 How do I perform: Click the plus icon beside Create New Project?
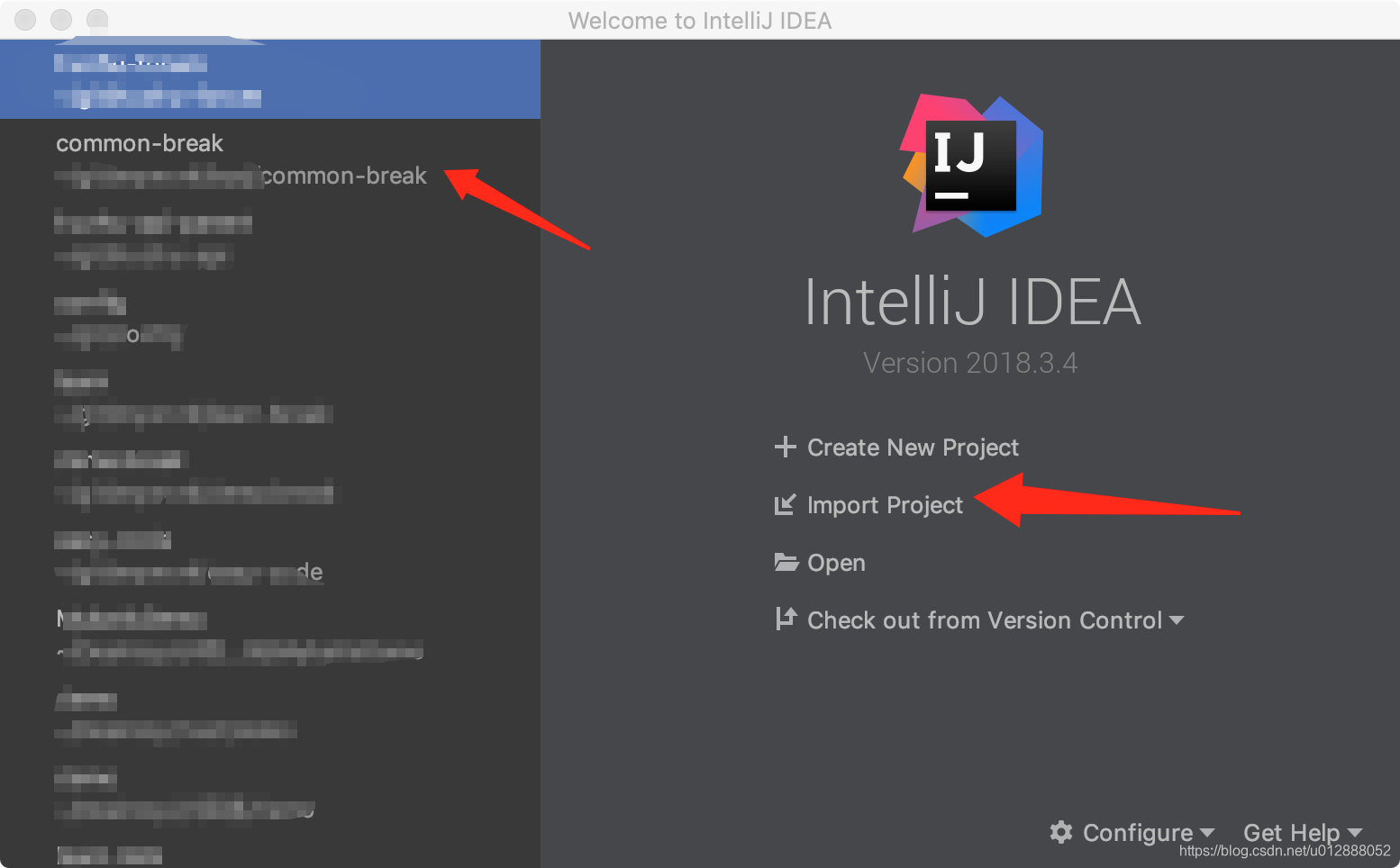pyautogui.click(x=785, y=447)
